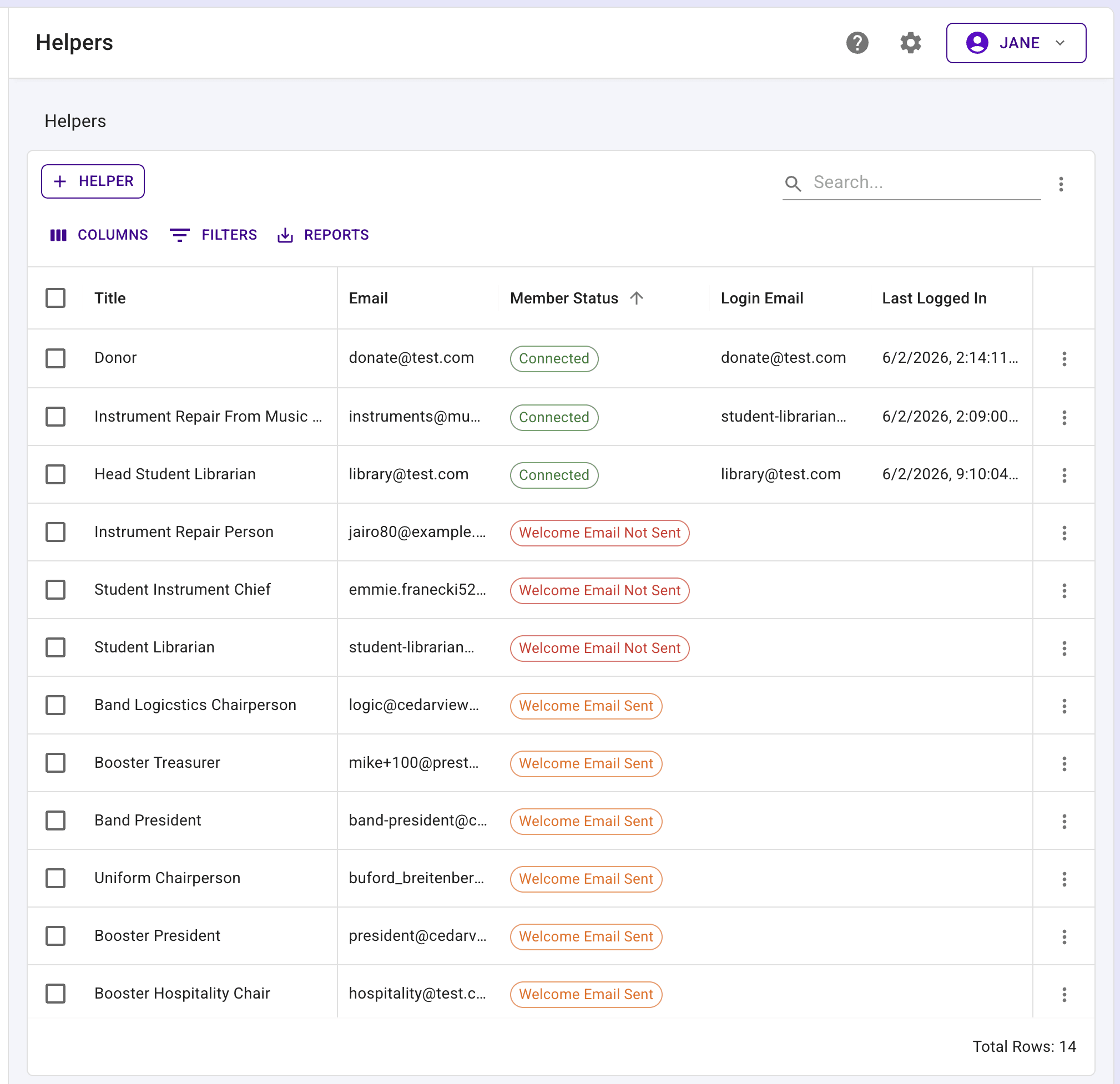Select Booster President row checkbox
This screenshot has height=1084, width=1120.
tap(56, 935)
